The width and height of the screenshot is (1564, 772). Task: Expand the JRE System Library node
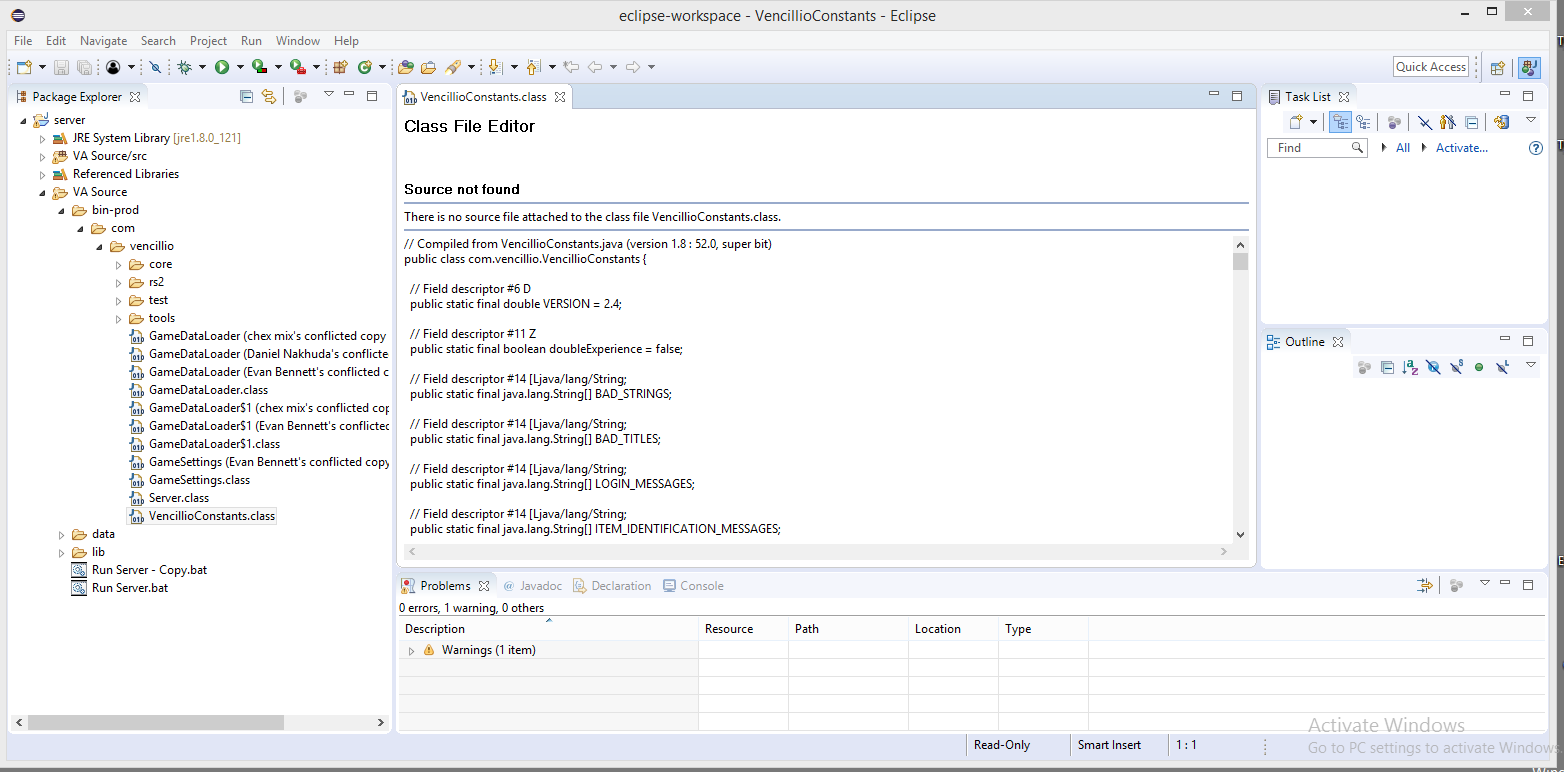click(42, 138)
